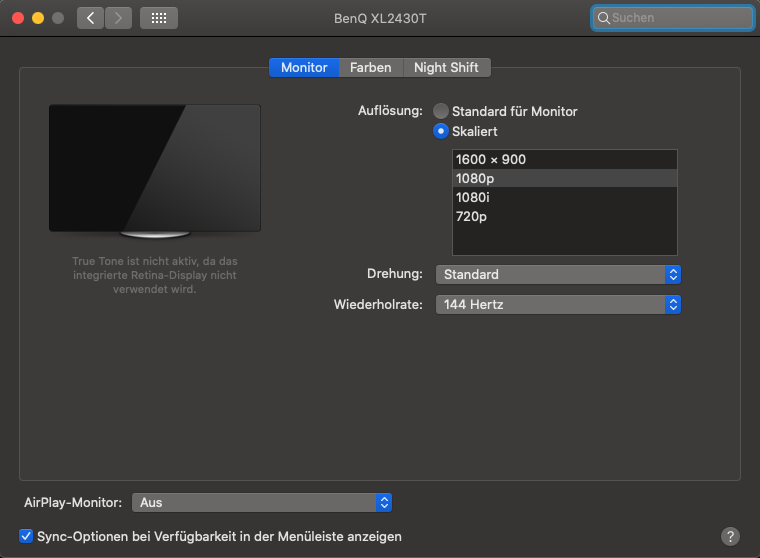Open the AirPlay-Monitor dropdown
This screenshot has height=558, width=760.
(262, 503)
